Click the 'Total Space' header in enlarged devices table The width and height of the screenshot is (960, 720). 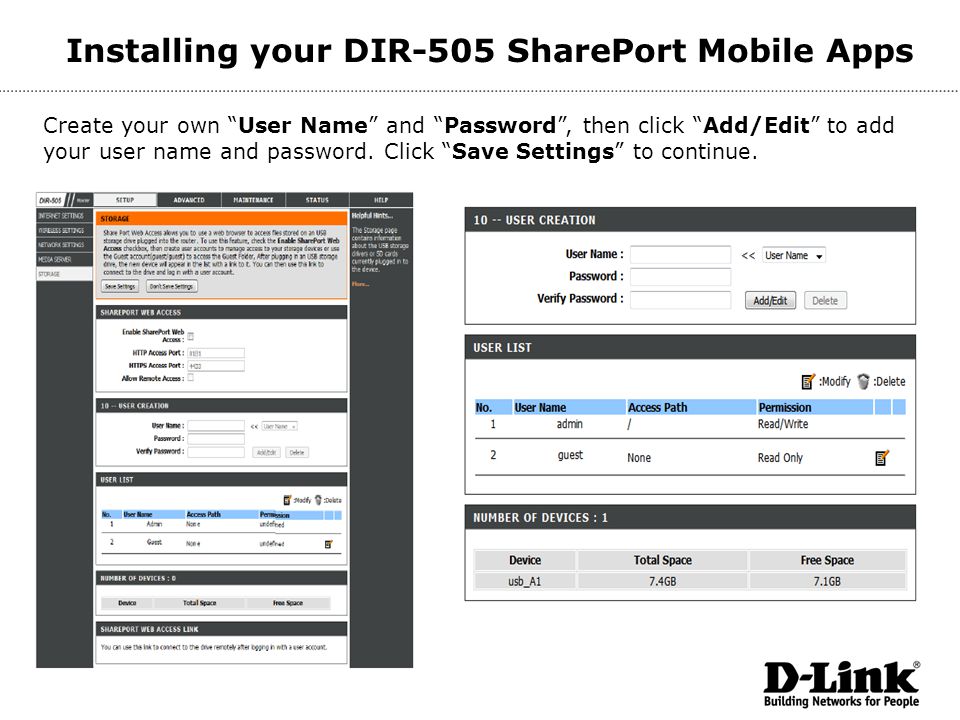tap(662, 560)
